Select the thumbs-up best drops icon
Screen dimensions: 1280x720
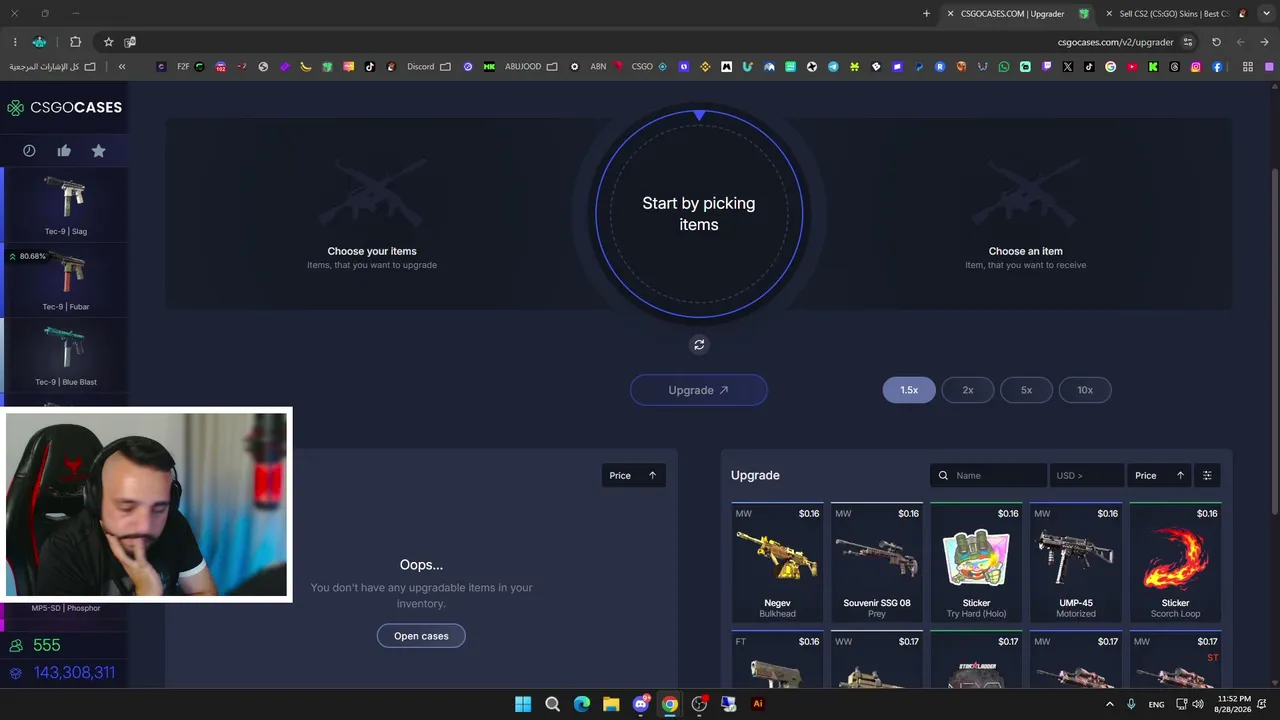pyautogui.click(x=64, y=151)
